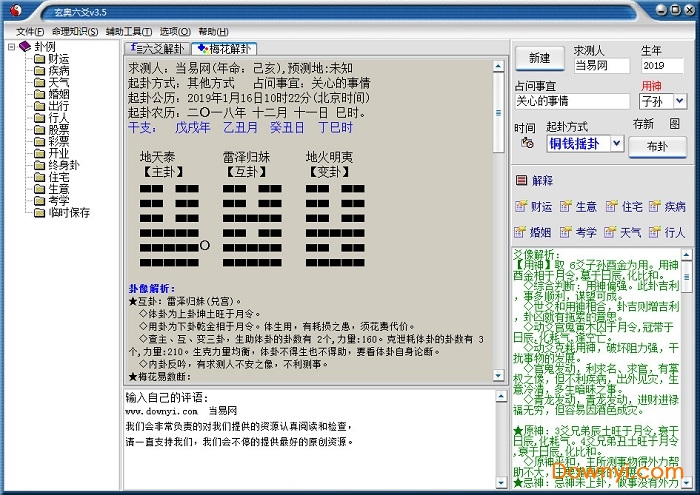Click the 新建 button
The image size is (700, 495).
coord(539,58)
